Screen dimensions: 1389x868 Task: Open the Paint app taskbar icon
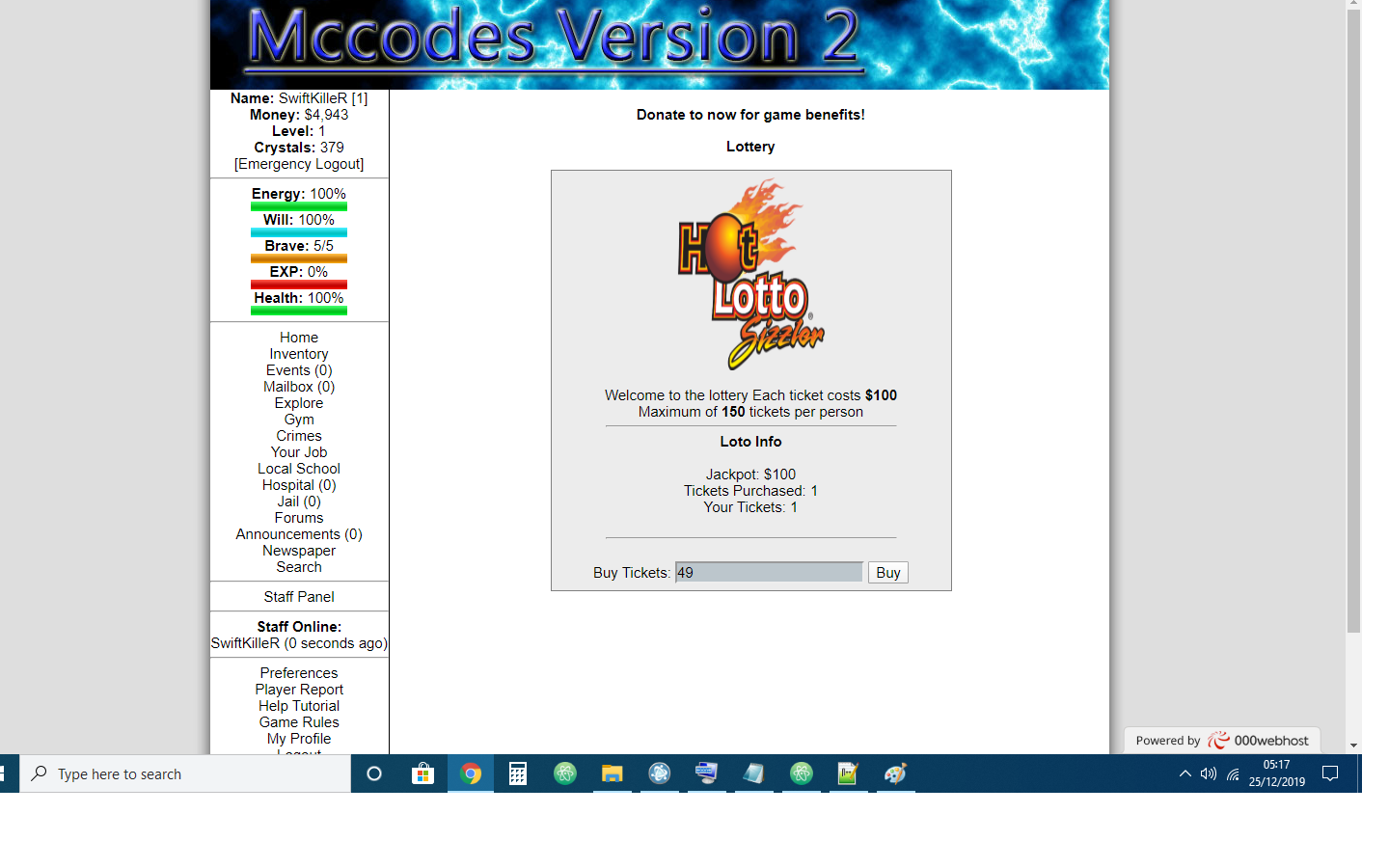click(x=895, y=773)
